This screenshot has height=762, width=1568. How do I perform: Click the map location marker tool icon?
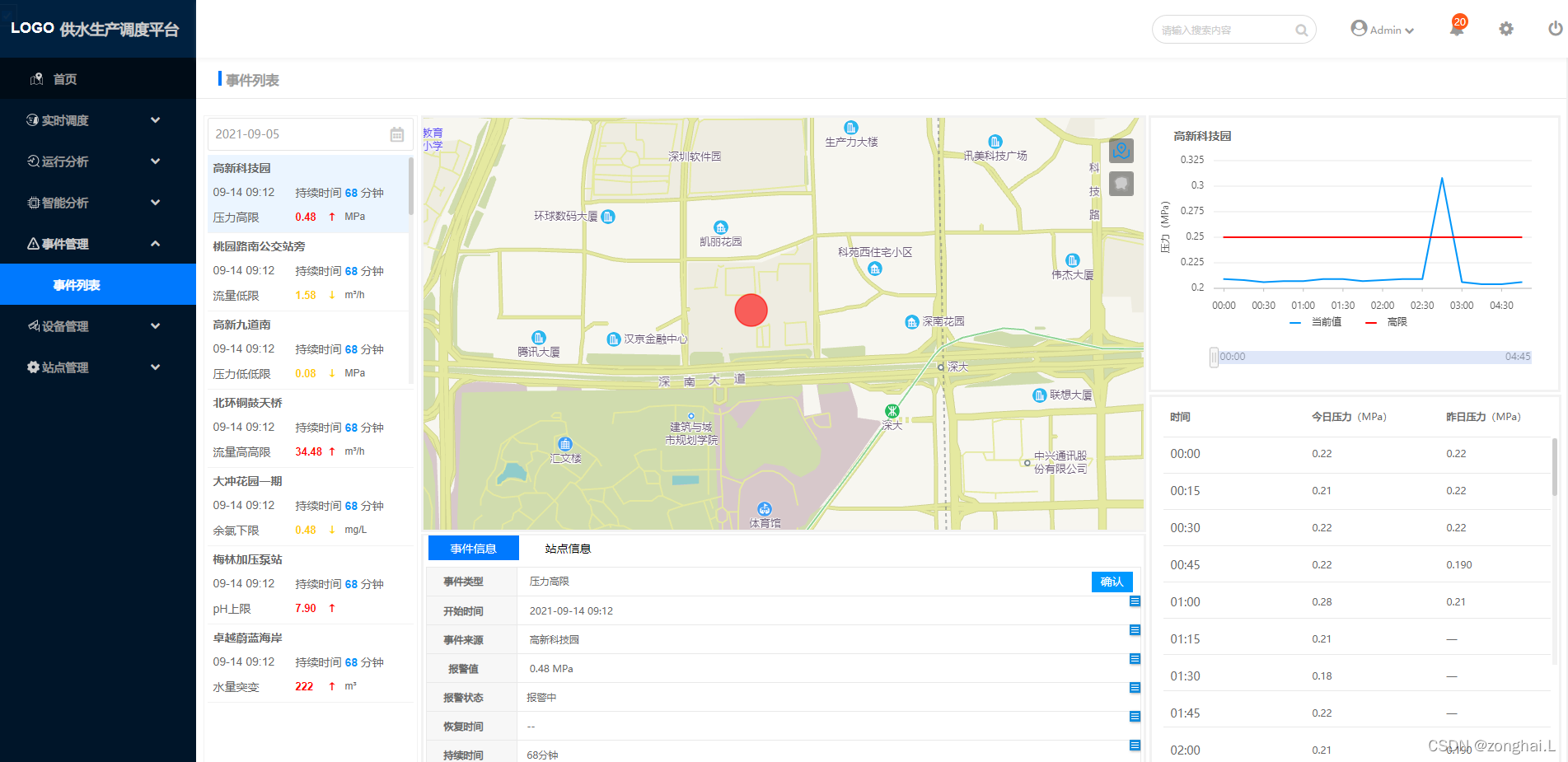(x=1121, y=151)
